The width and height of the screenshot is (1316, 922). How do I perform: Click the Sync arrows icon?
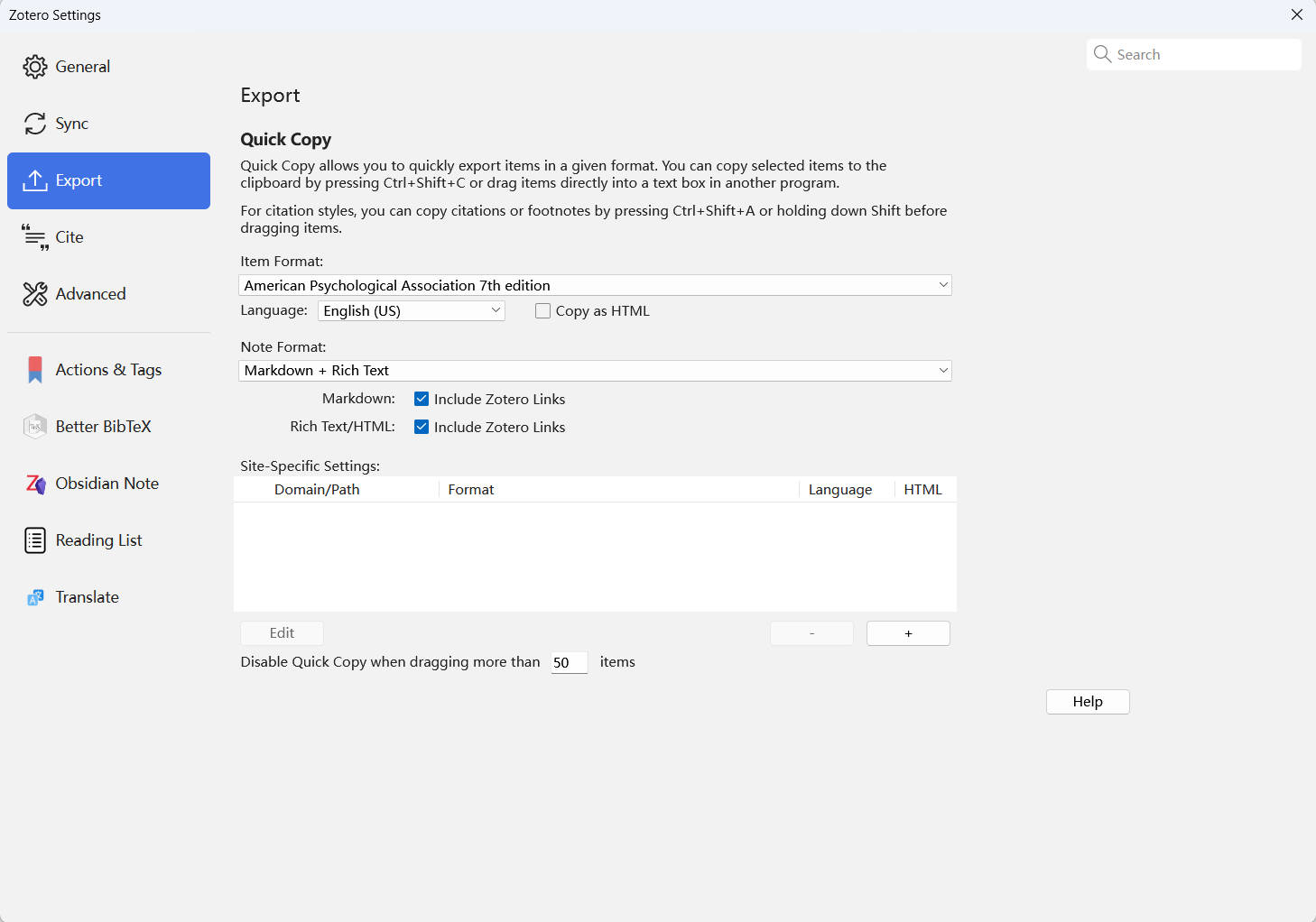(x=34, y=124)
